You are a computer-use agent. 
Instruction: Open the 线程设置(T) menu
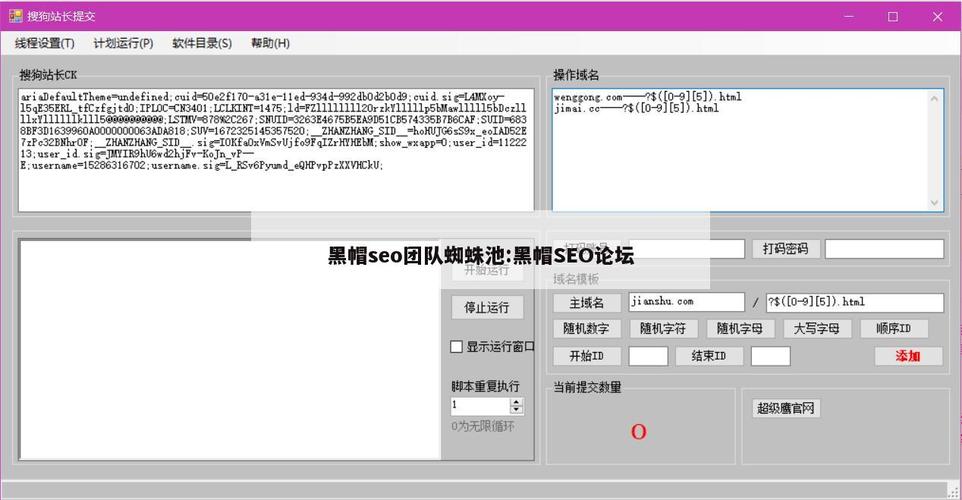(44, 43)
